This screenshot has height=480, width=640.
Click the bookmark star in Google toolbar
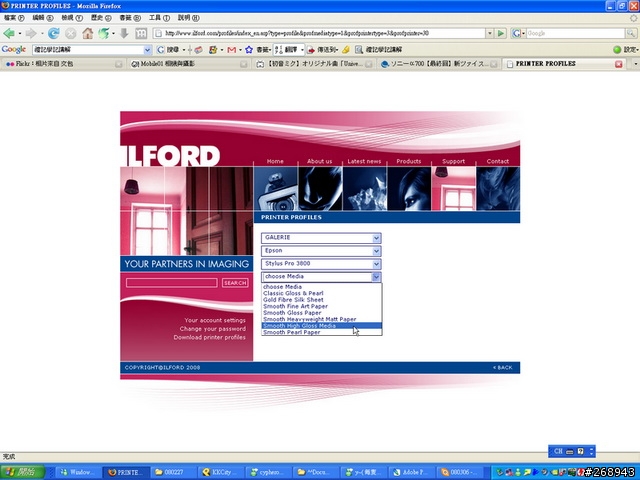coord(249,50)
